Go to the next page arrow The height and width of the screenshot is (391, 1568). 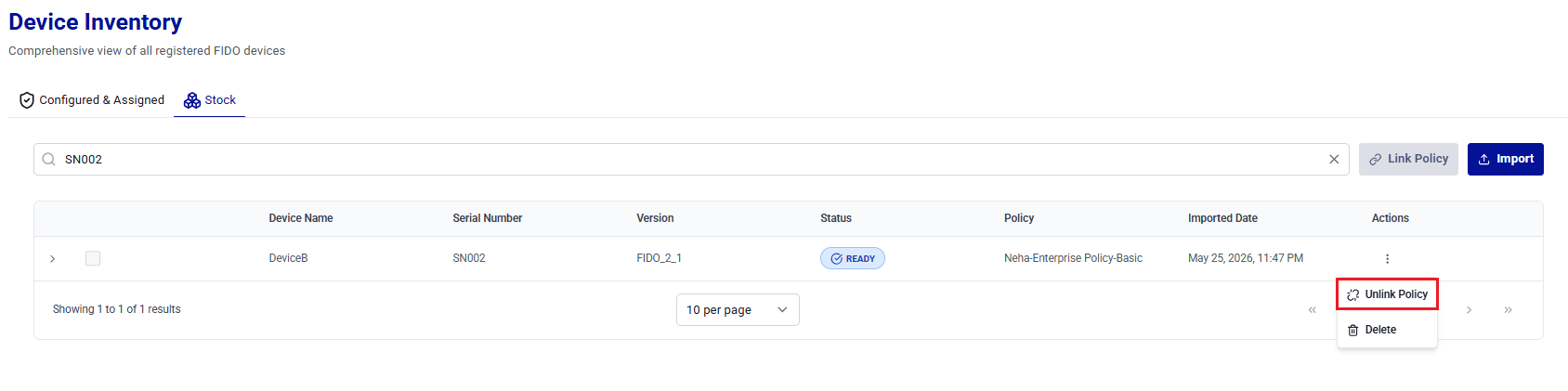1469,310
